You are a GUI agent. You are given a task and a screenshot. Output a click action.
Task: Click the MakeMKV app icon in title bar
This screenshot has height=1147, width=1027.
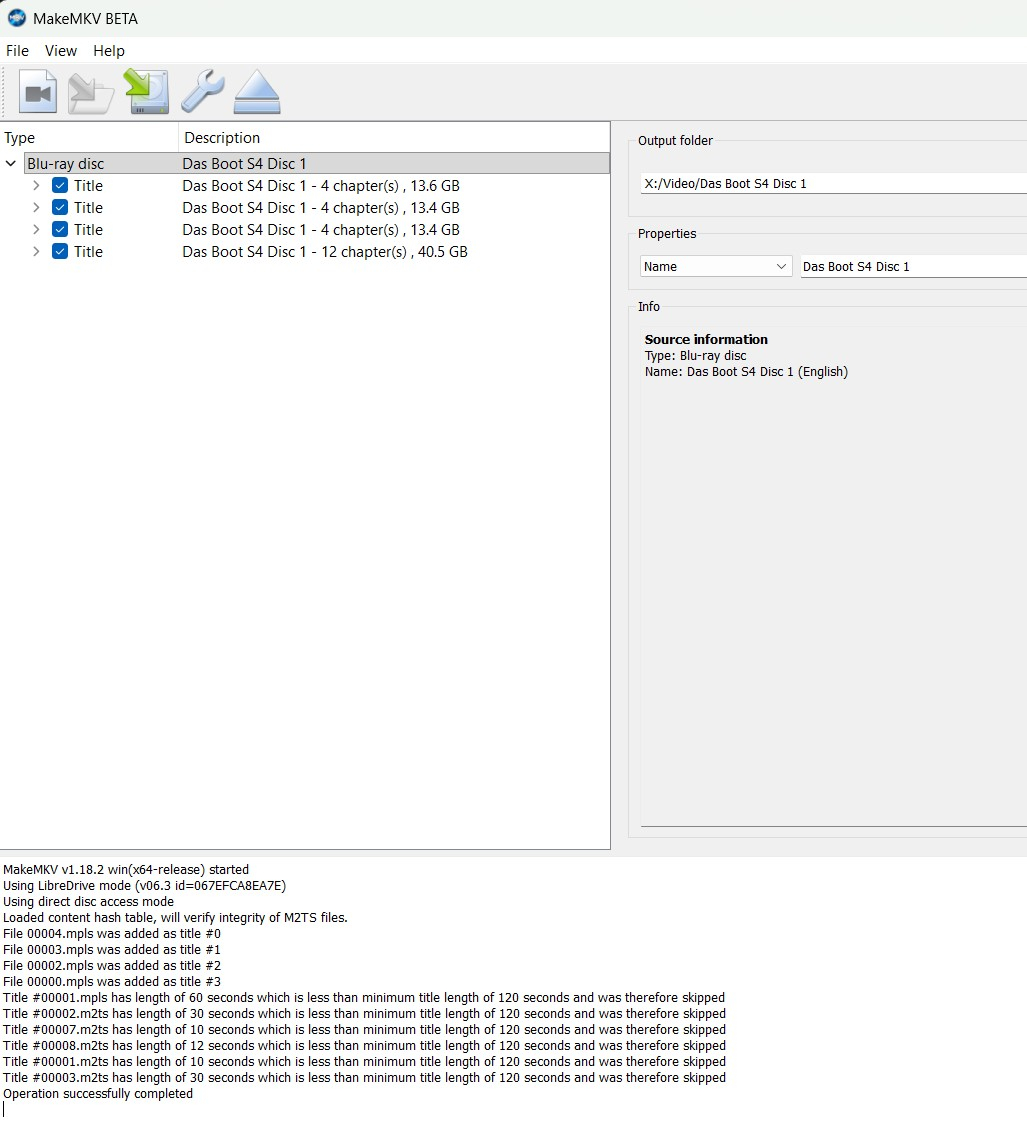click(x=16, y=18)
